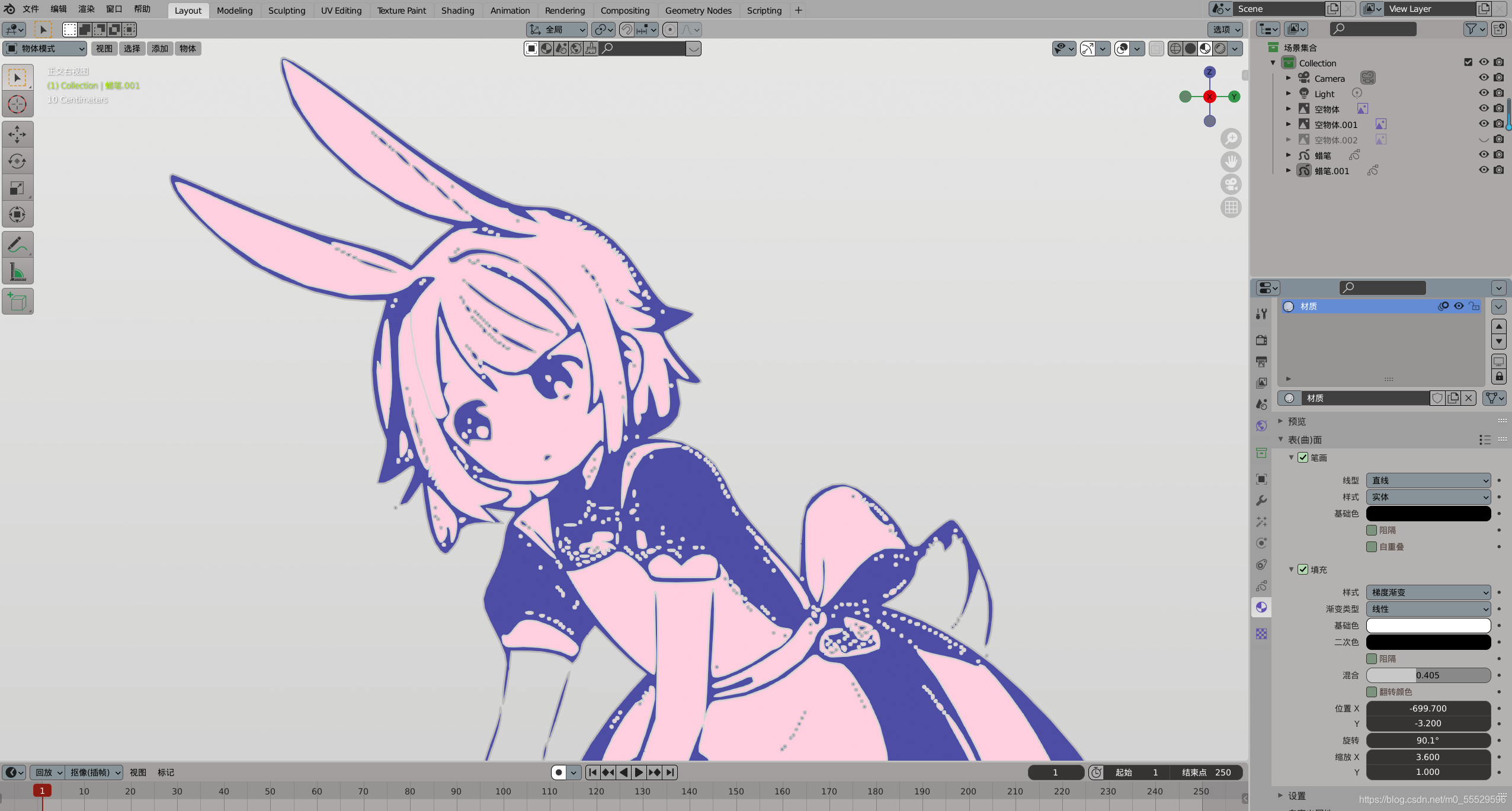Open the 添加 add menu
Image resolution: width=1512 pixels, height=811 pixels.
pos(159,49)
